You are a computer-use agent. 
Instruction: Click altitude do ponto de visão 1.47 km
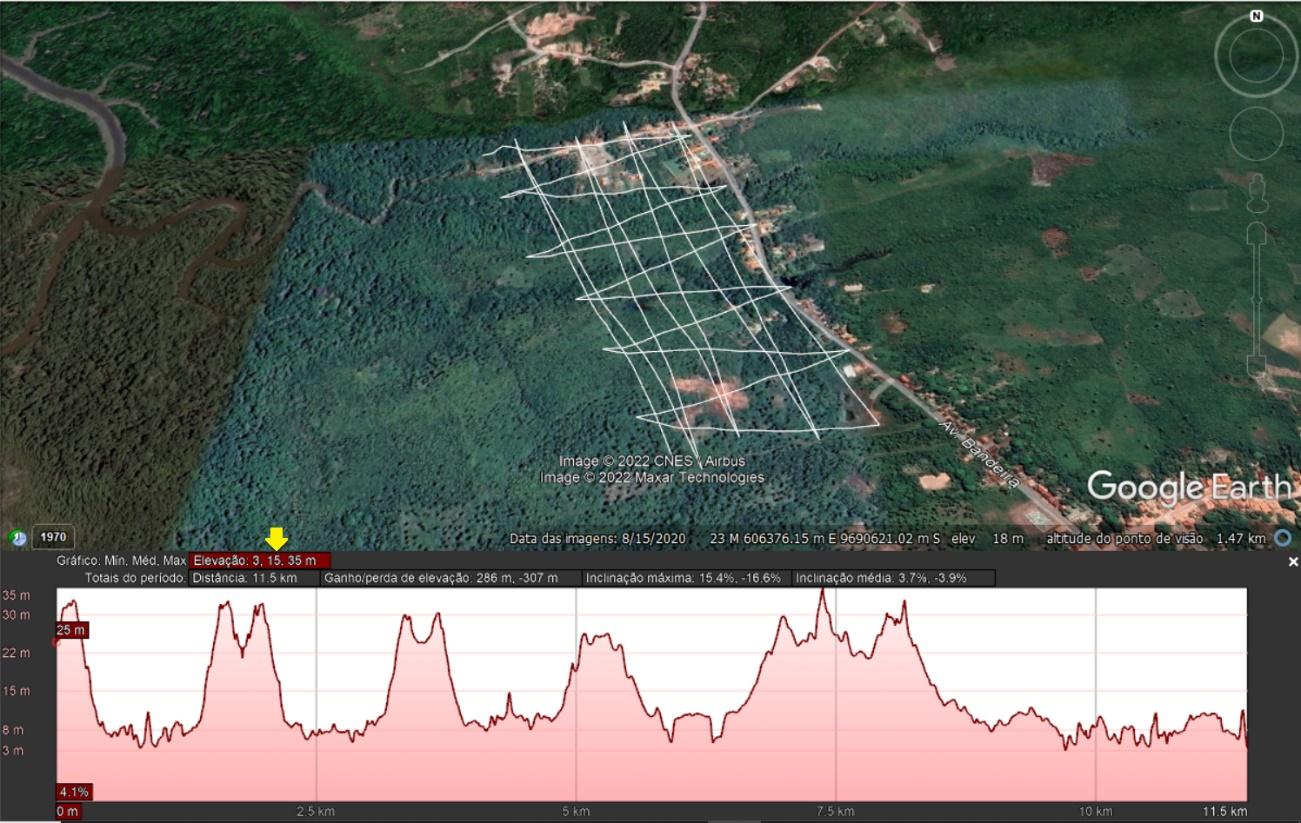pyautogui.click(x=1156, y=539)
